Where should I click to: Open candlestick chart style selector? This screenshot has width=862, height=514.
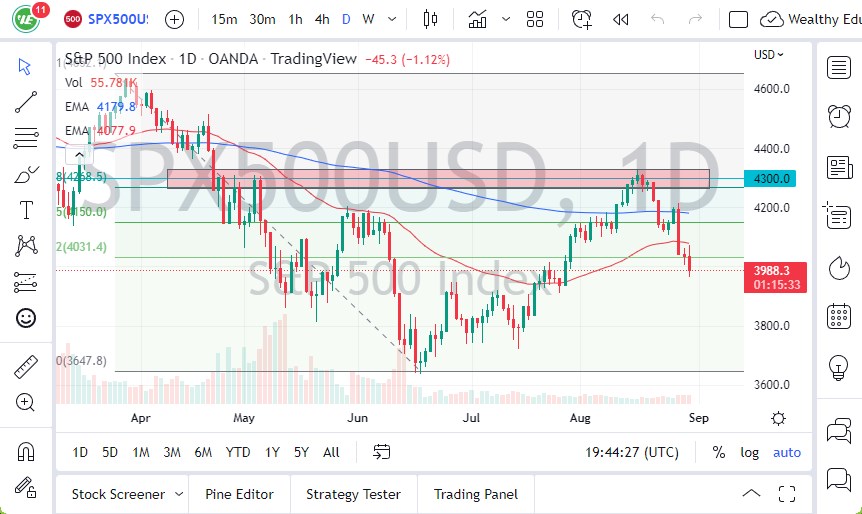(431, 19)
